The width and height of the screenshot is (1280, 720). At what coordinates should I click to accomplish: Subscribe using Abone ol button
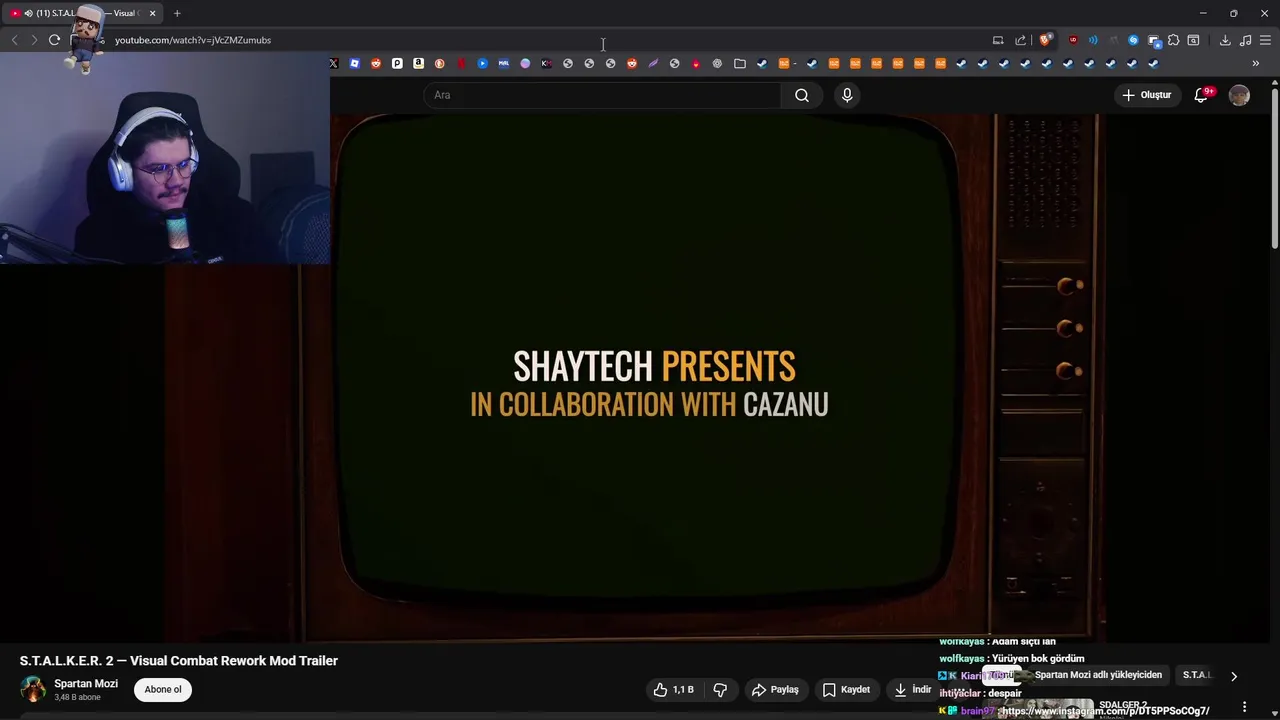pos(163,690)
